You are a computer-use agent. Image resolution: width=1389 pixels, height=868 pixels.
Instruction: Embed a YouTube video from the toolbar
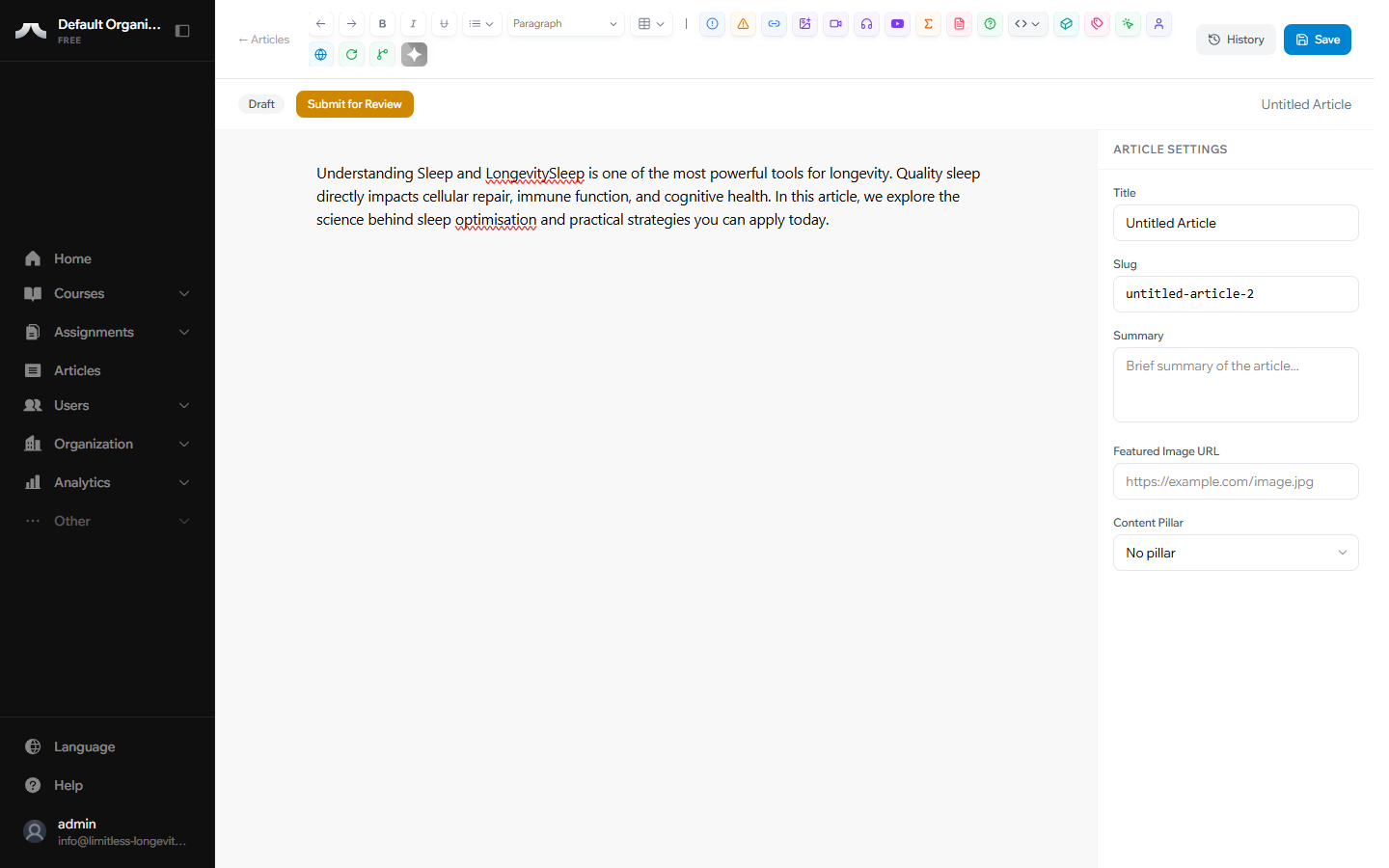tap(897, 23)
